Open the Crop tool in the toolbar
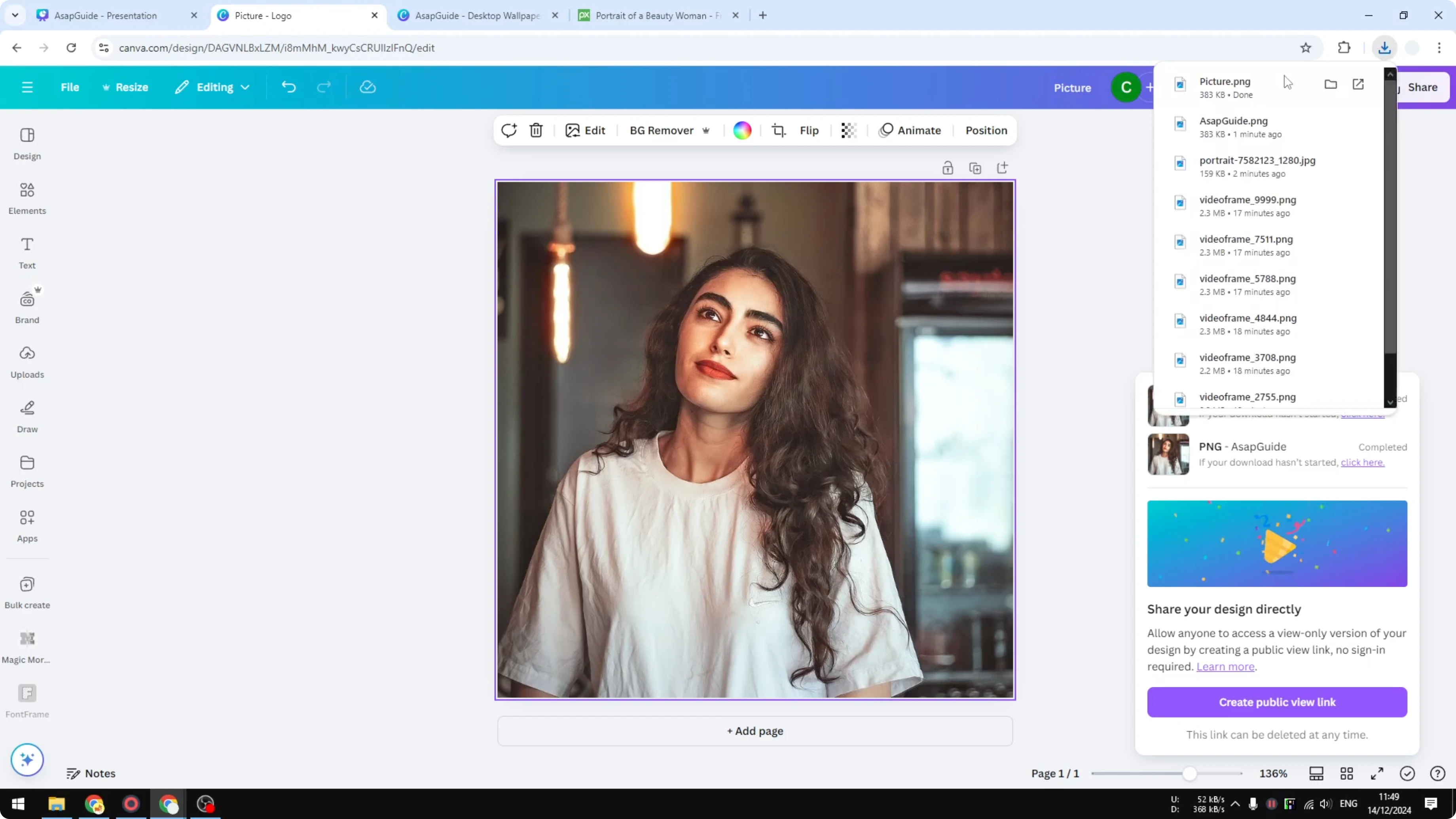The width and height of the screenshot is (1456, 819). (x=778, y=130)
